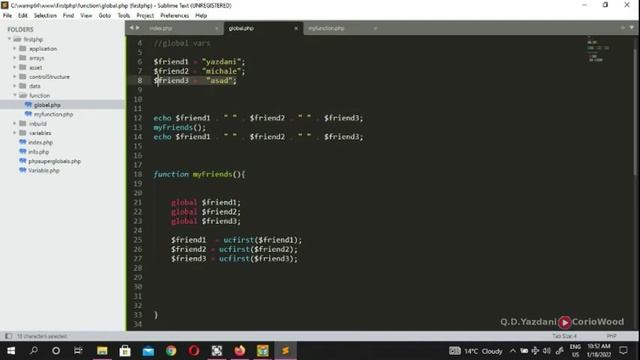Switch to Sublime Text taskbar icon

285,351
